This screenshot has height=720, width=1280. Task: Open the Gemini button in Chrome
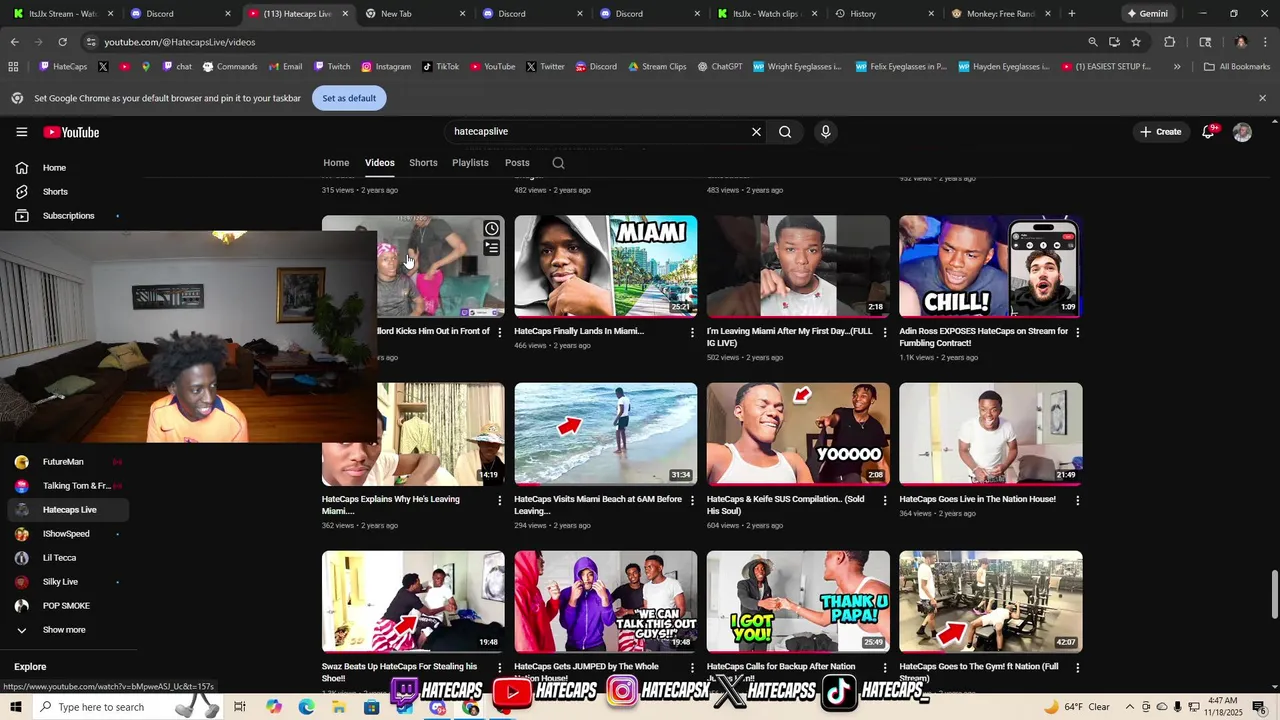pyautogui.click(x=1147, y=14)
